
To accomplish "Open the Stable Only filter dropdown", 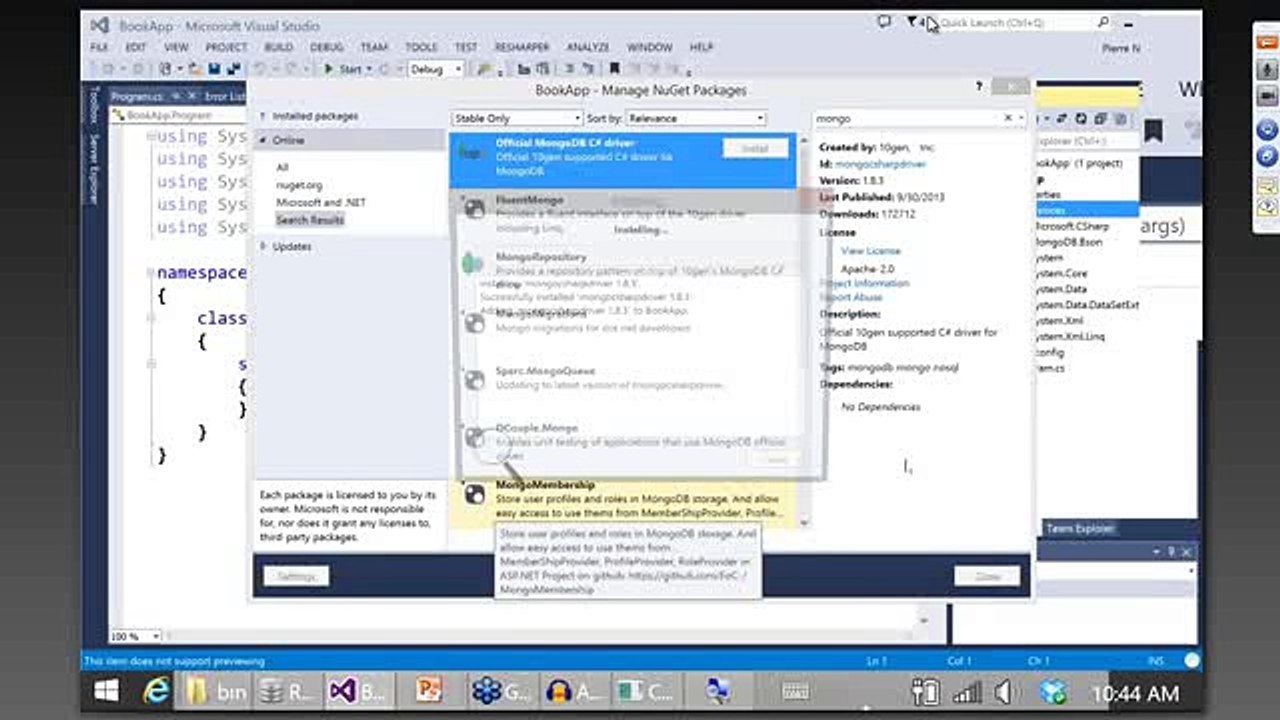I will pyautogui.click(x=517, y=118).
